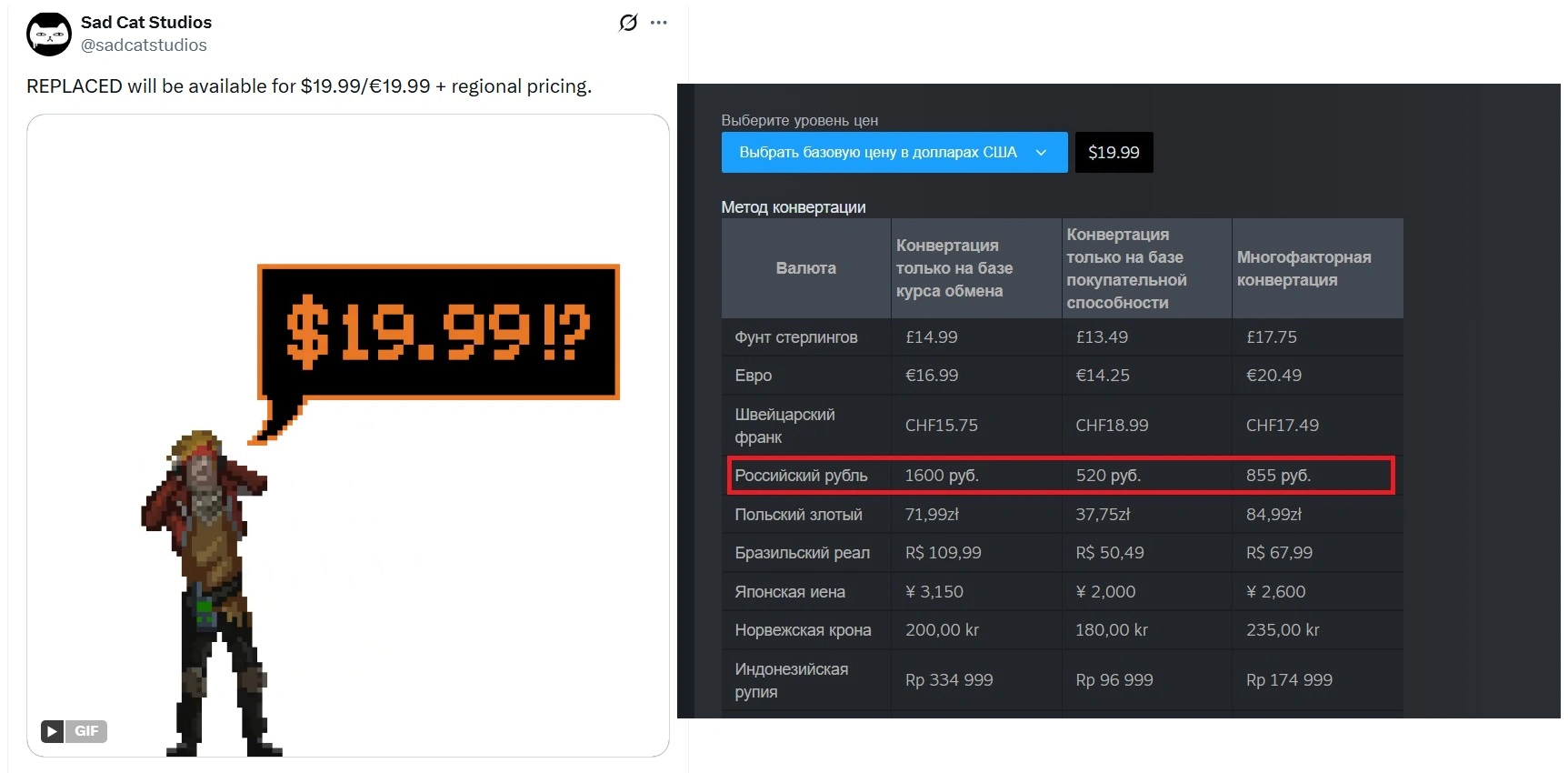Open the Sad Cat Studios profile name
Image resolution: width=1568 pixels, height=773 pixels.
(x=145, y=23)
